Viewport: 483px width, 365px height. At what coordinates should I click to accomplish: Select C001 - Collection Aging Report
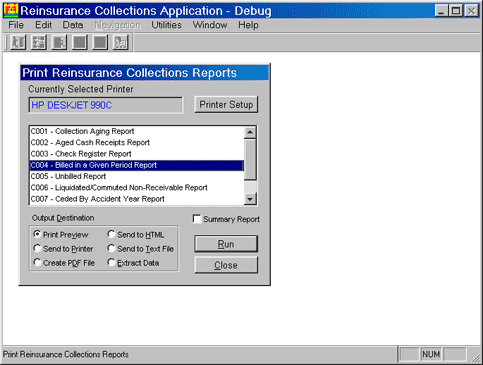[x=137, y=131]
